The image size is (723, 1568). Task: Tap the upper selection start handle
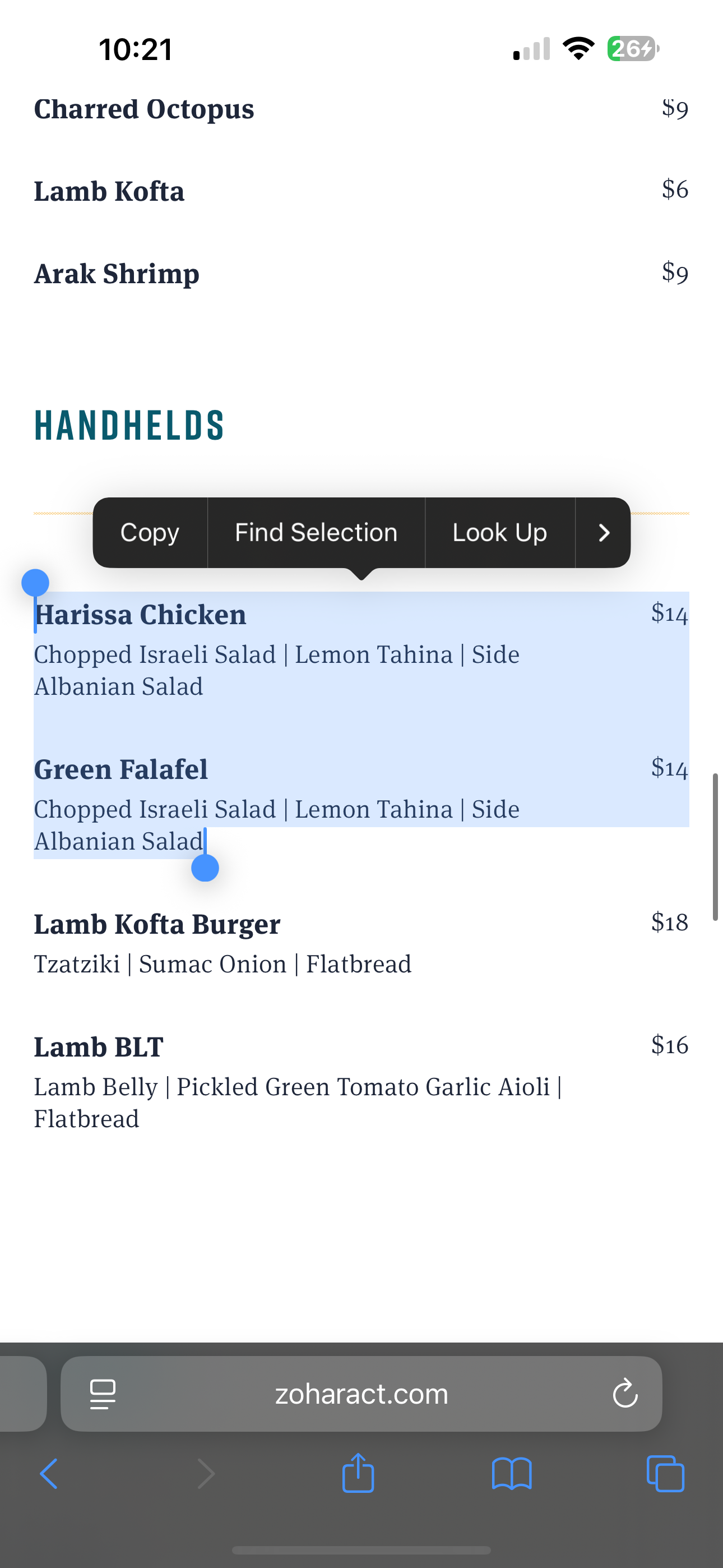tap(35, 583)
